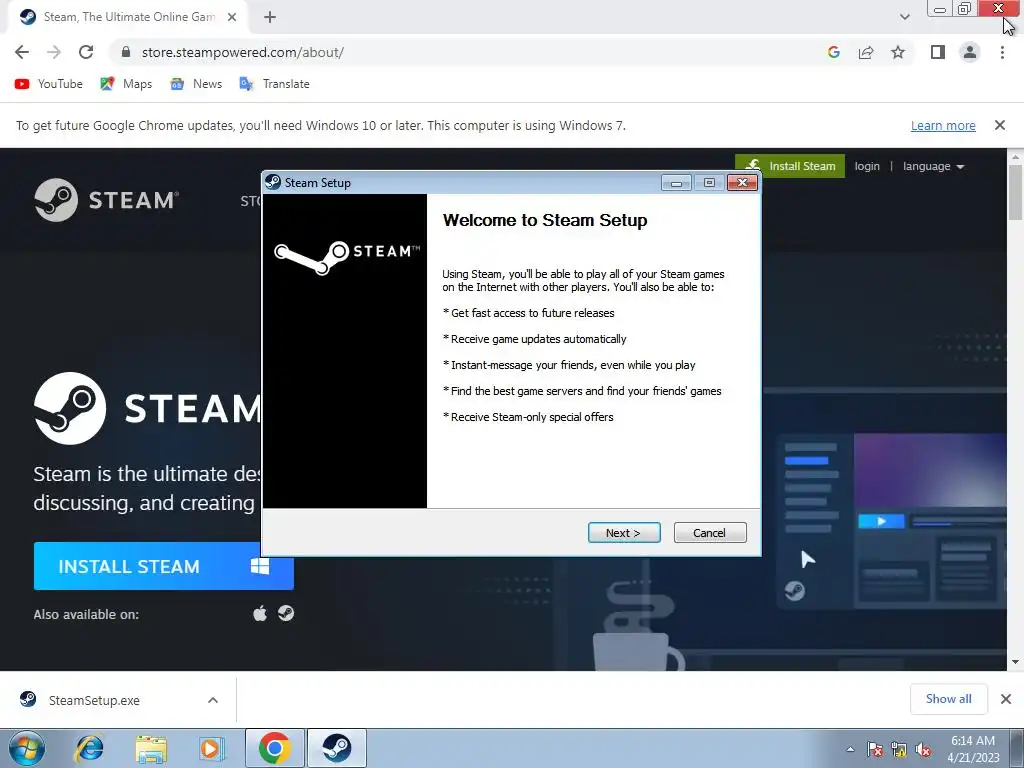Bookmark this page with star icon
1024x768 pixels.
898,52
